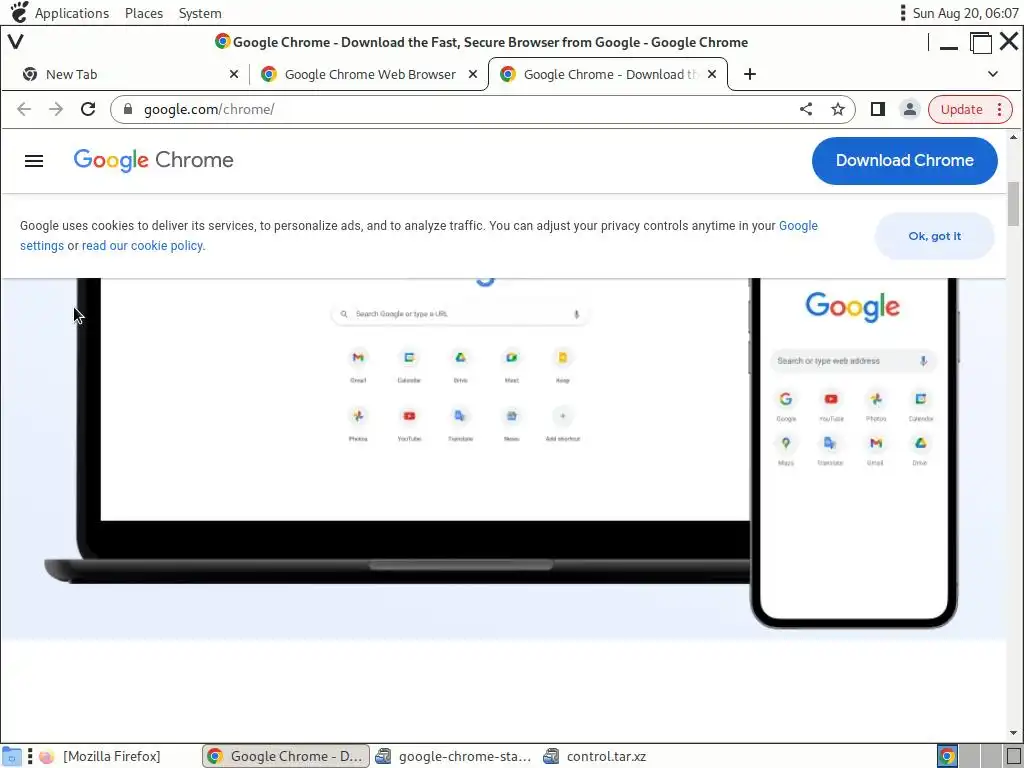This screenshot has height=768, width=1024.
Task: Click the laptop mockup image
Action: click(x=397, y=431)
